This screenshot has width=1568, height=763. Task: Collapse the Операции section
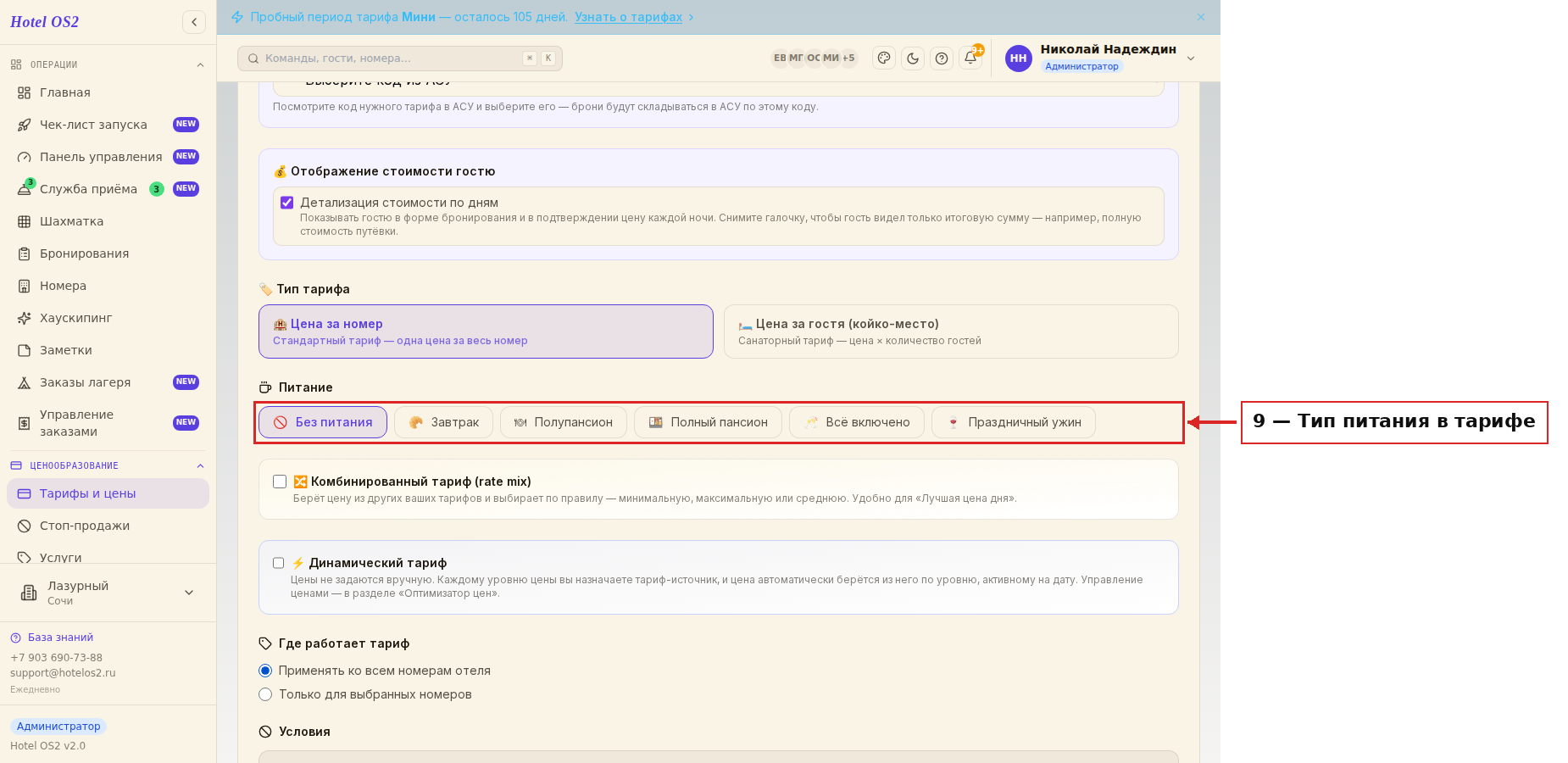(x=200, y=64)
